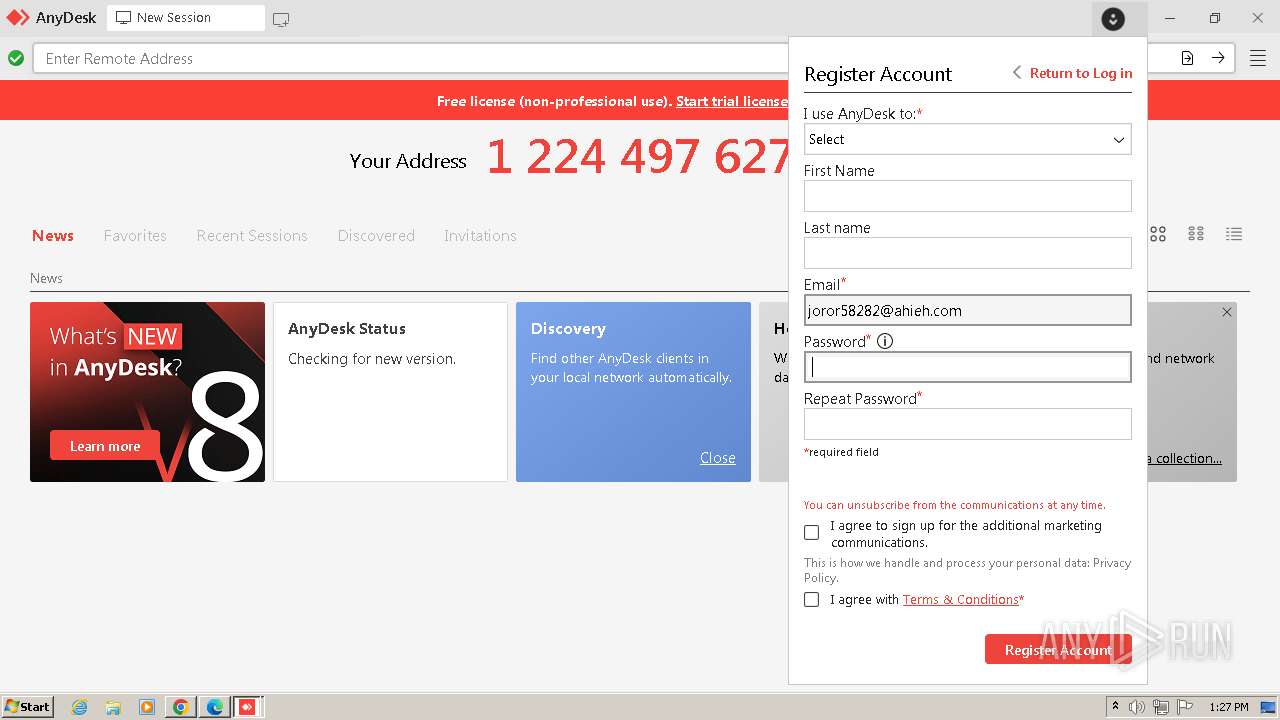Click Return to Log in link
The image size is (1280, 720).
1081,73
